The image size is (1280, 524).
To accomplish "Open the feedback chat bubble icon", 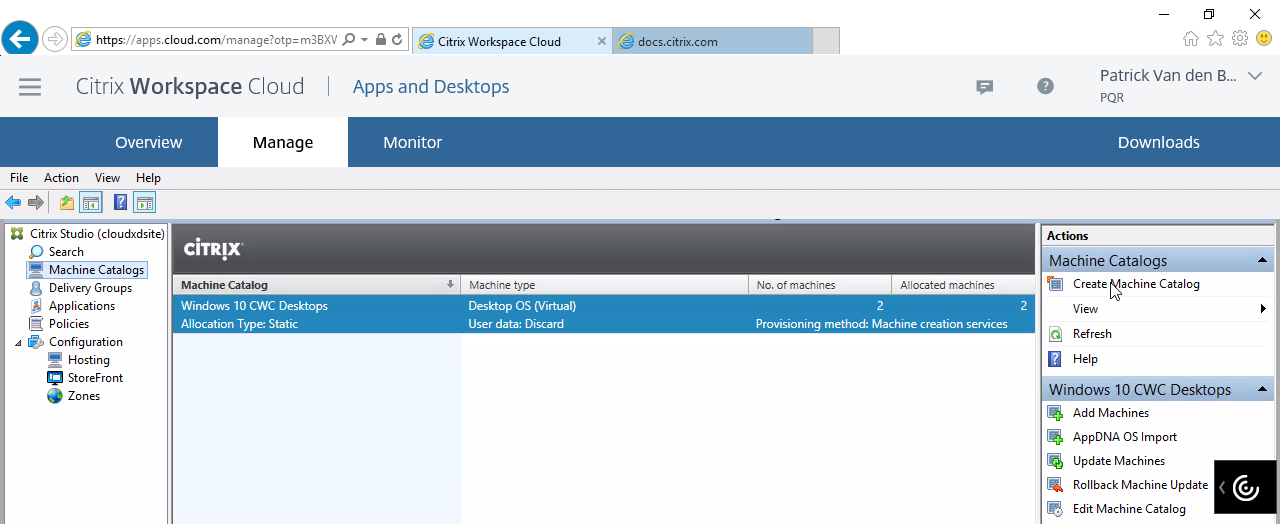I will (x=985, y=87).
